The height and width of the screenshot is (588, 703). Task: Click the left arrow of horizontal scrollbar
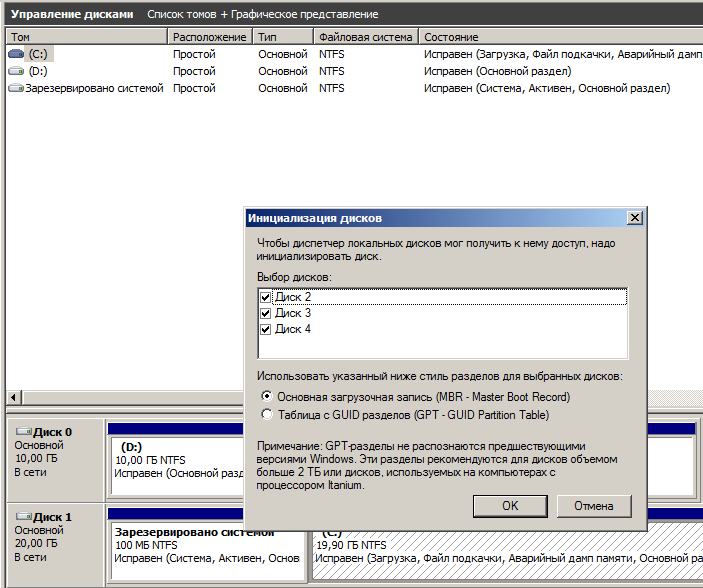(x=13, y=398)
